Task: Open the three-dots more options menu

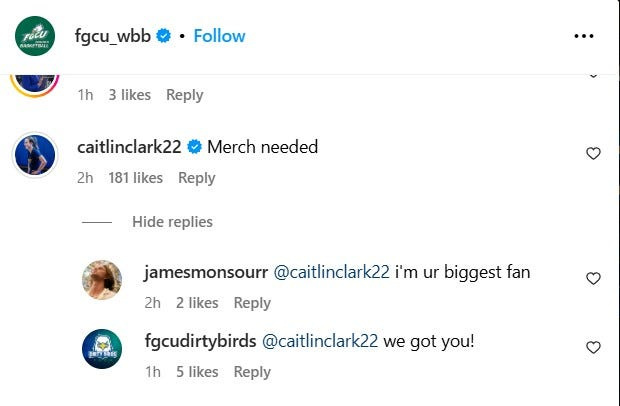Action: 584,36
